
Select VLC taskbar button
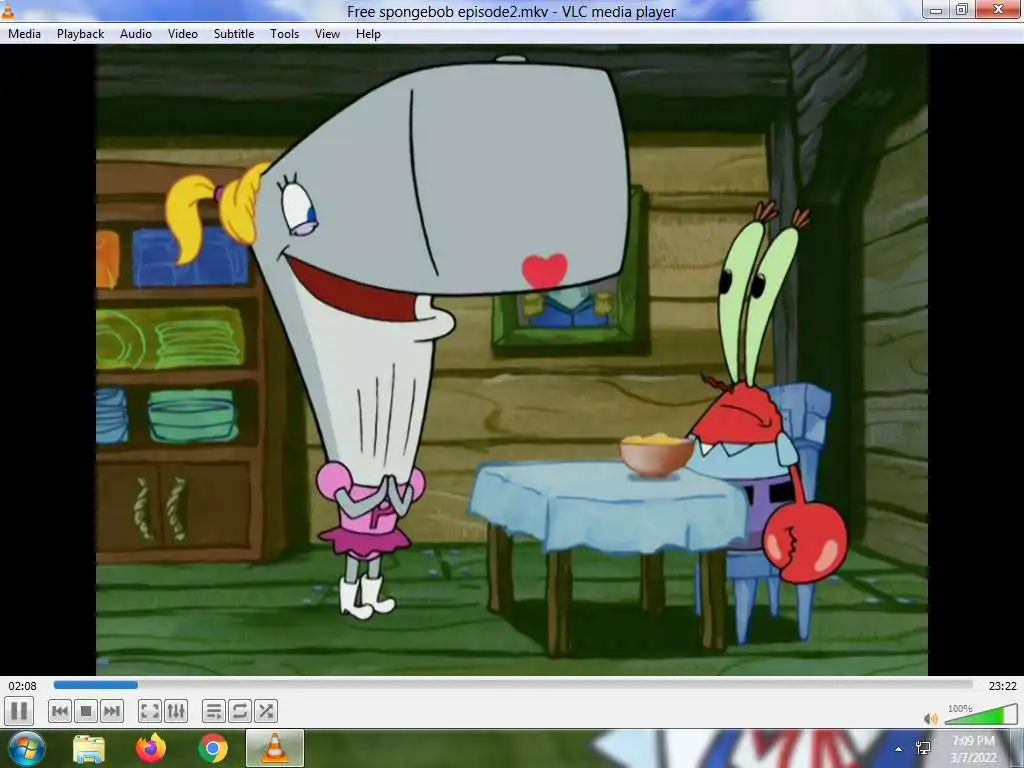[275, 748]
